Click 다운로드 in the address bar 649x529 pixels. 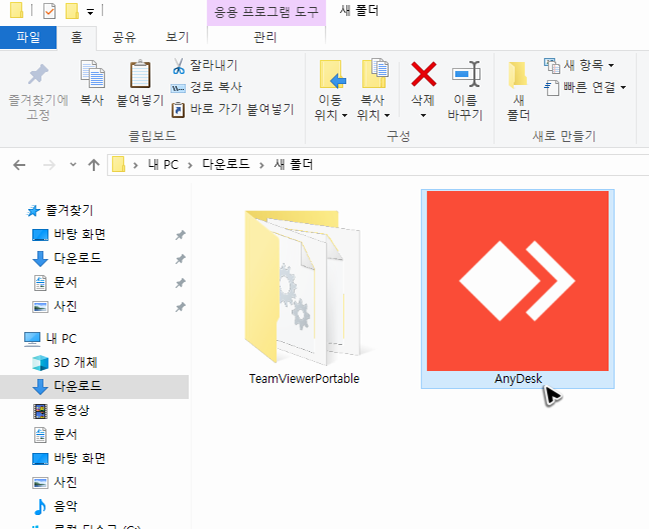coord(226,165)
